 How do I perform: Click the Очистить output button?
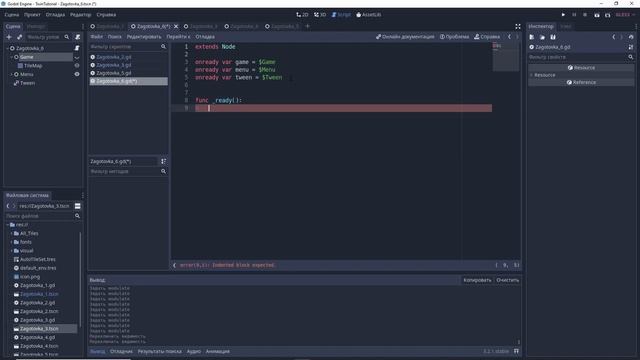507,280
